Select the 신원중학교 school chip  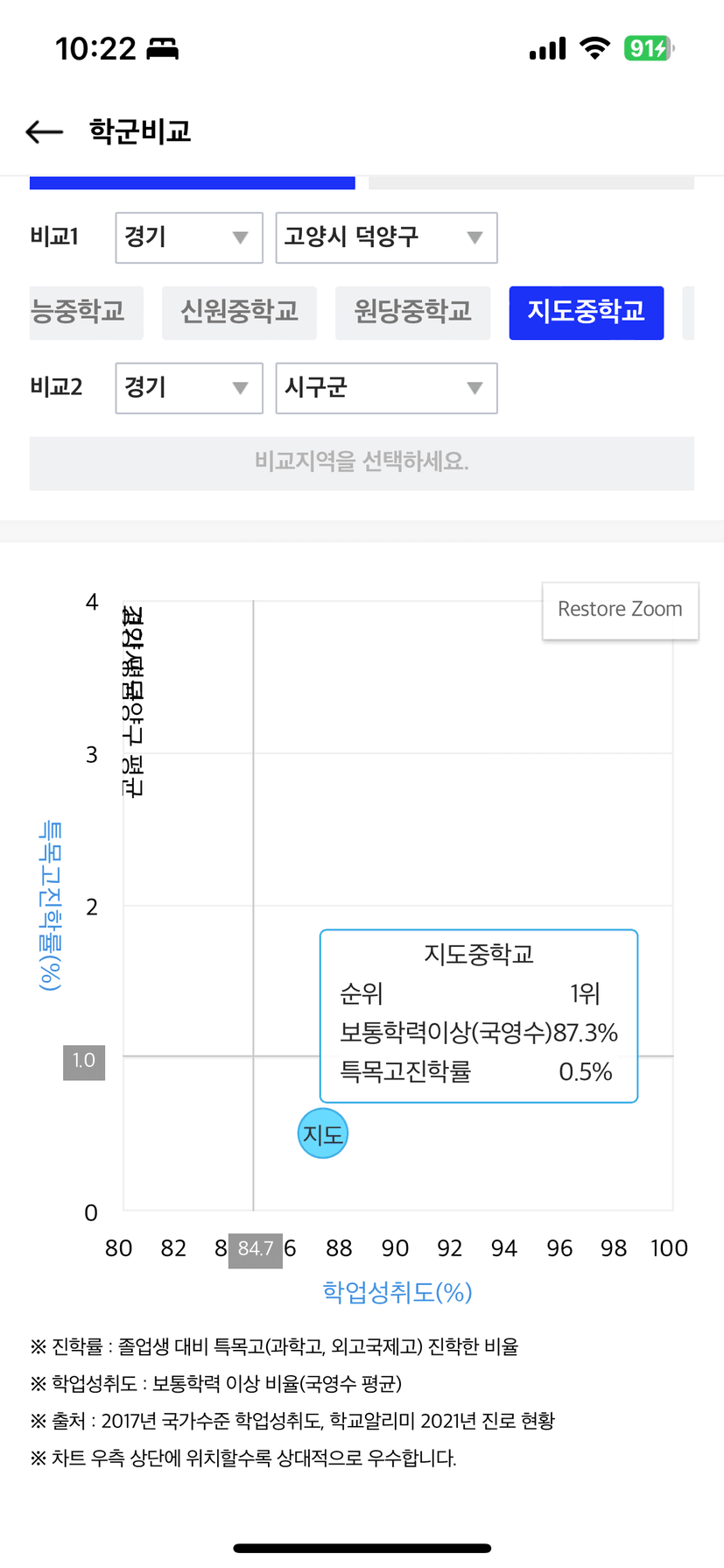point(239,313)
